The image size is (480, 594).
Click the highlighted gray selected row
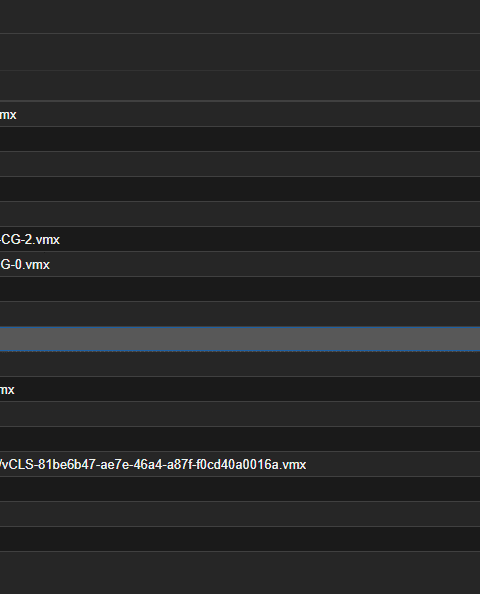[x=240, y=339]
